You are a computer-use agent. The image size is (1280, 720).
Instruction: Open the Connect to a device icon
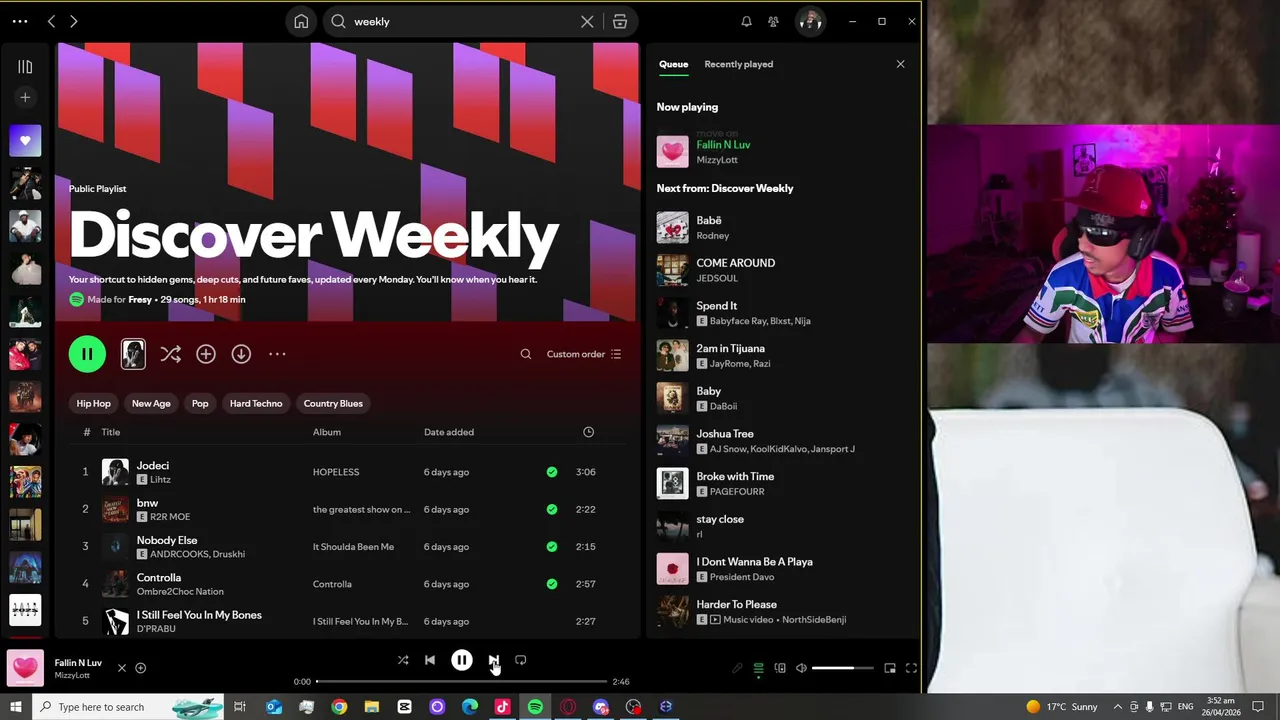click(780, 668)
